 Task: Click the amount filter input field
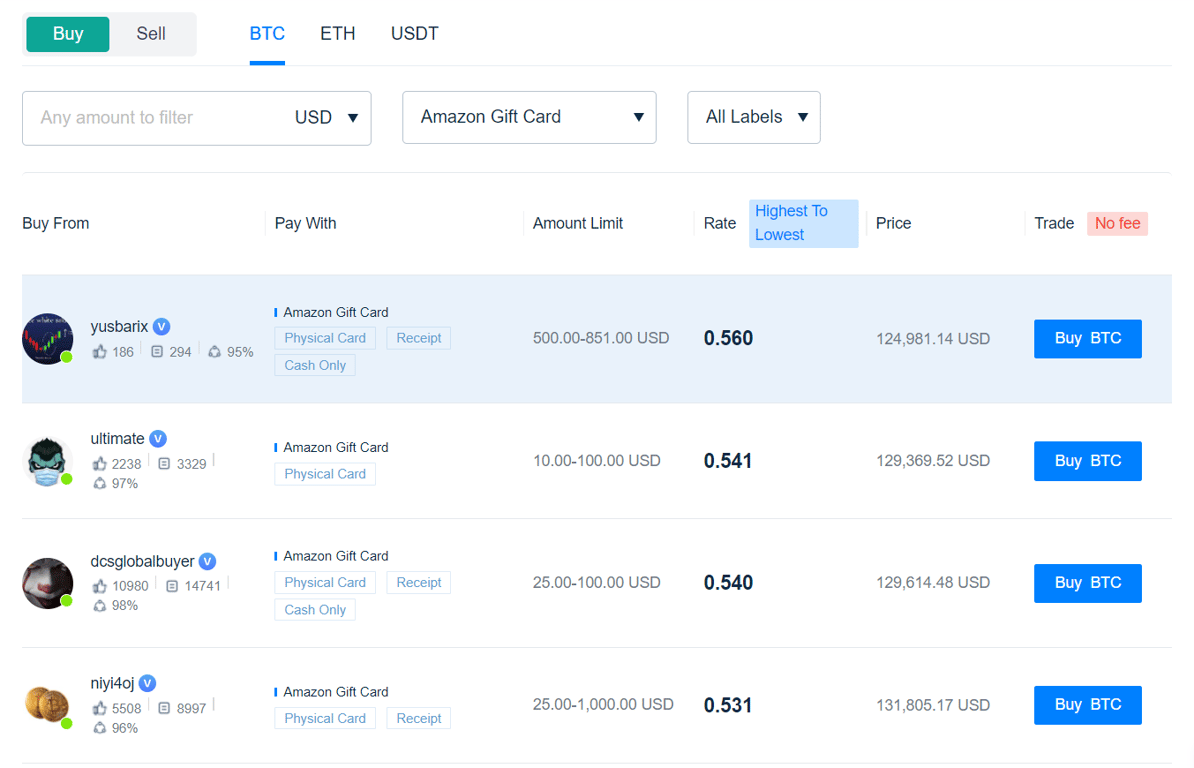point(150,118)
